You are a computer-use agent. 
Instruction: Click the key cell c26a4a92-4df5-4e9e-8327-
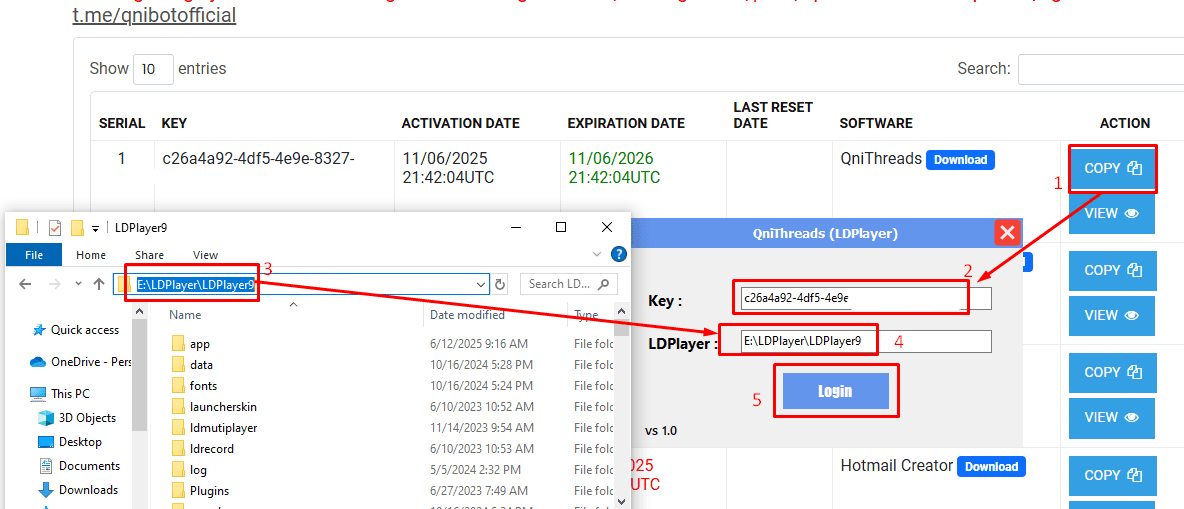(x=258, y=159)
